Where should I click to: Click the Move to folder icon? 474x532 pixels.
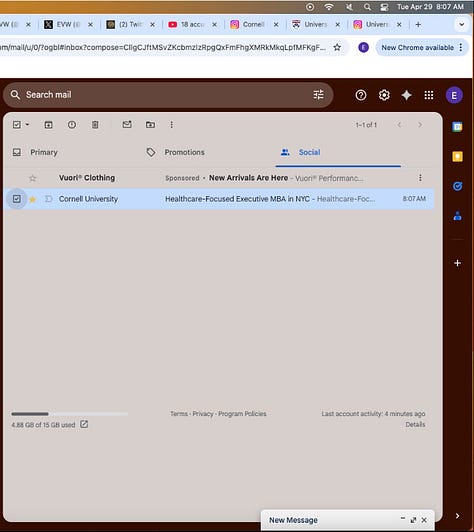pos(150,125)
